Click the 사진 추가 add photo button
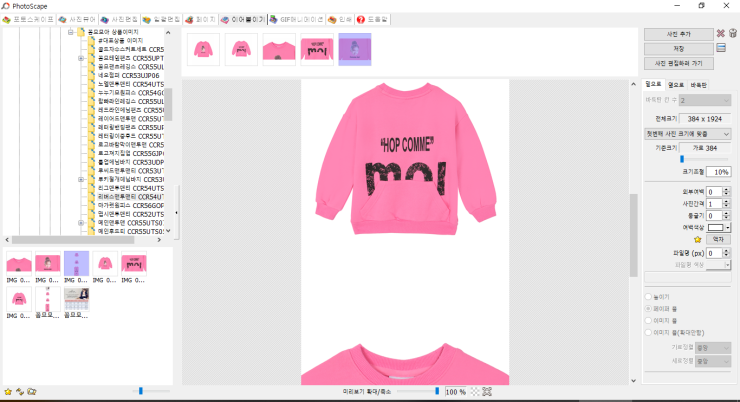Screen dimensions: 740x402 (x=678, y=34)
